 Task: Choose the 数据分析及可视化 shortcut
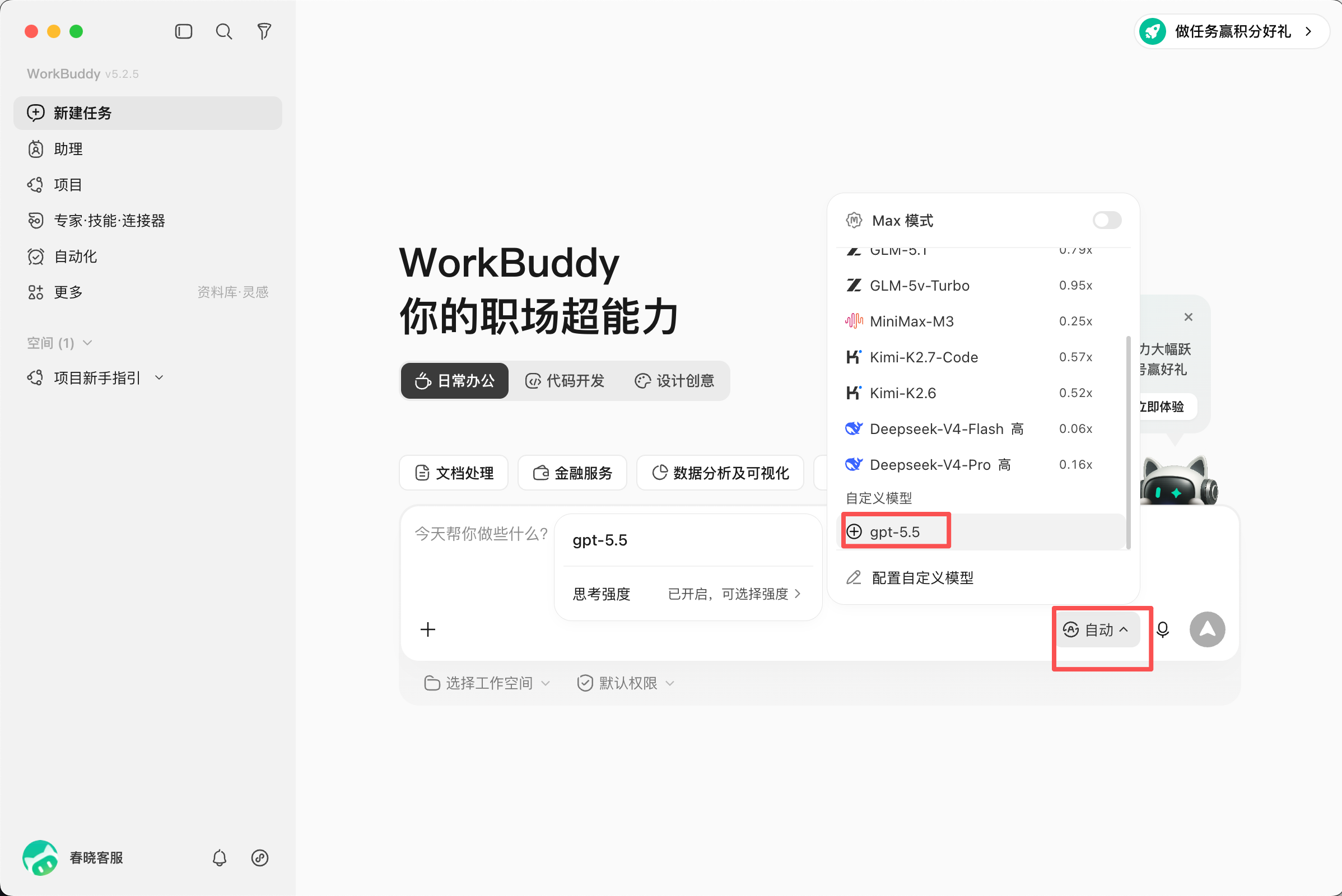(x=720, y=473)
